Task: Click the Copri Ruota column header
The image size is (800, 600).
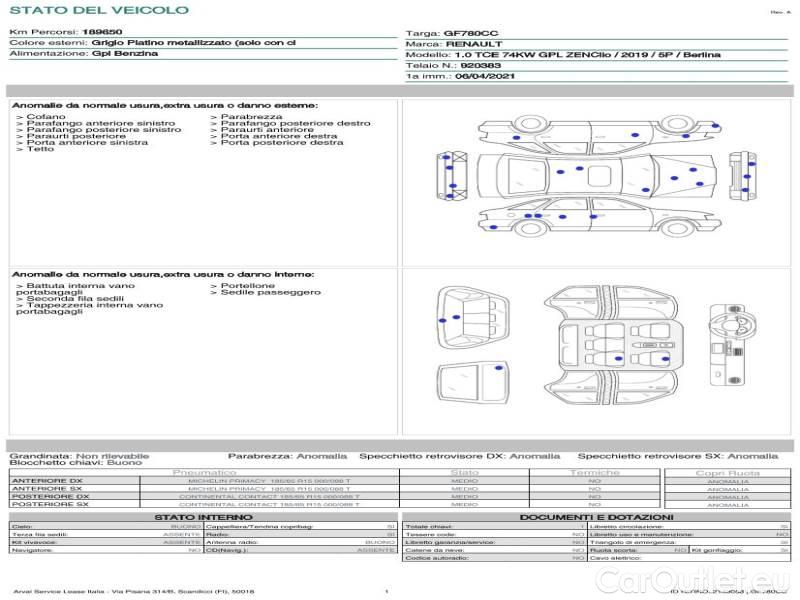Action: pos(727,472)
